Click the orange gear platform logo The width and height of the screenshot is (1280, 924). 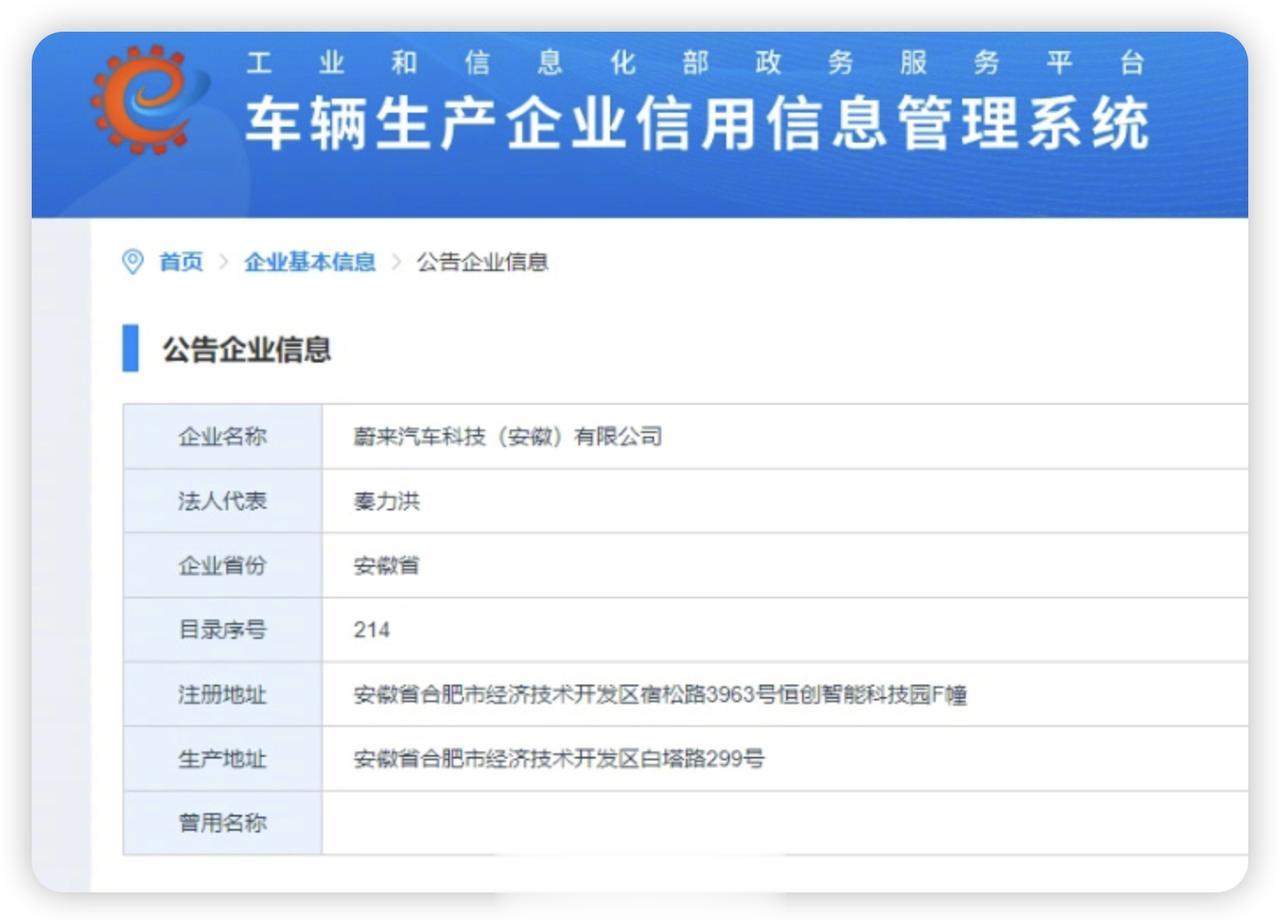(x=150, y=98)
